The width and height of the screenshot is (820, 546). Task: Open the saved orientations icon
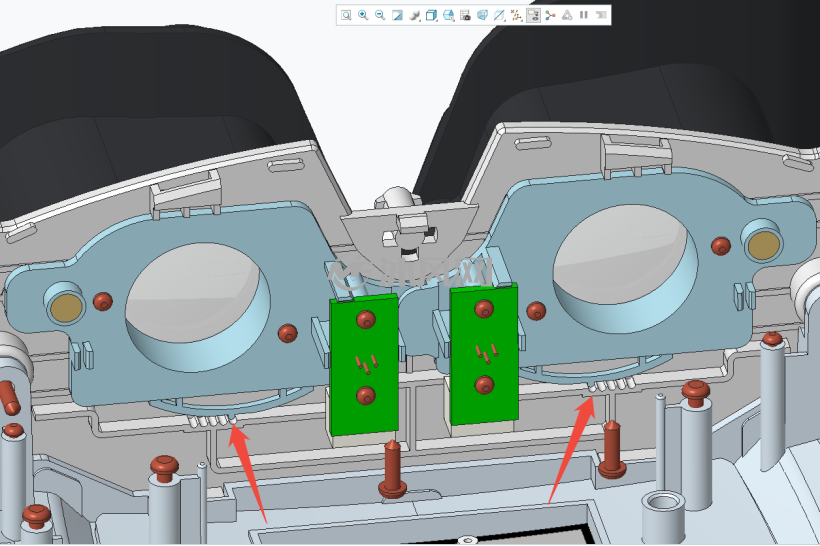tap(448, 15)
